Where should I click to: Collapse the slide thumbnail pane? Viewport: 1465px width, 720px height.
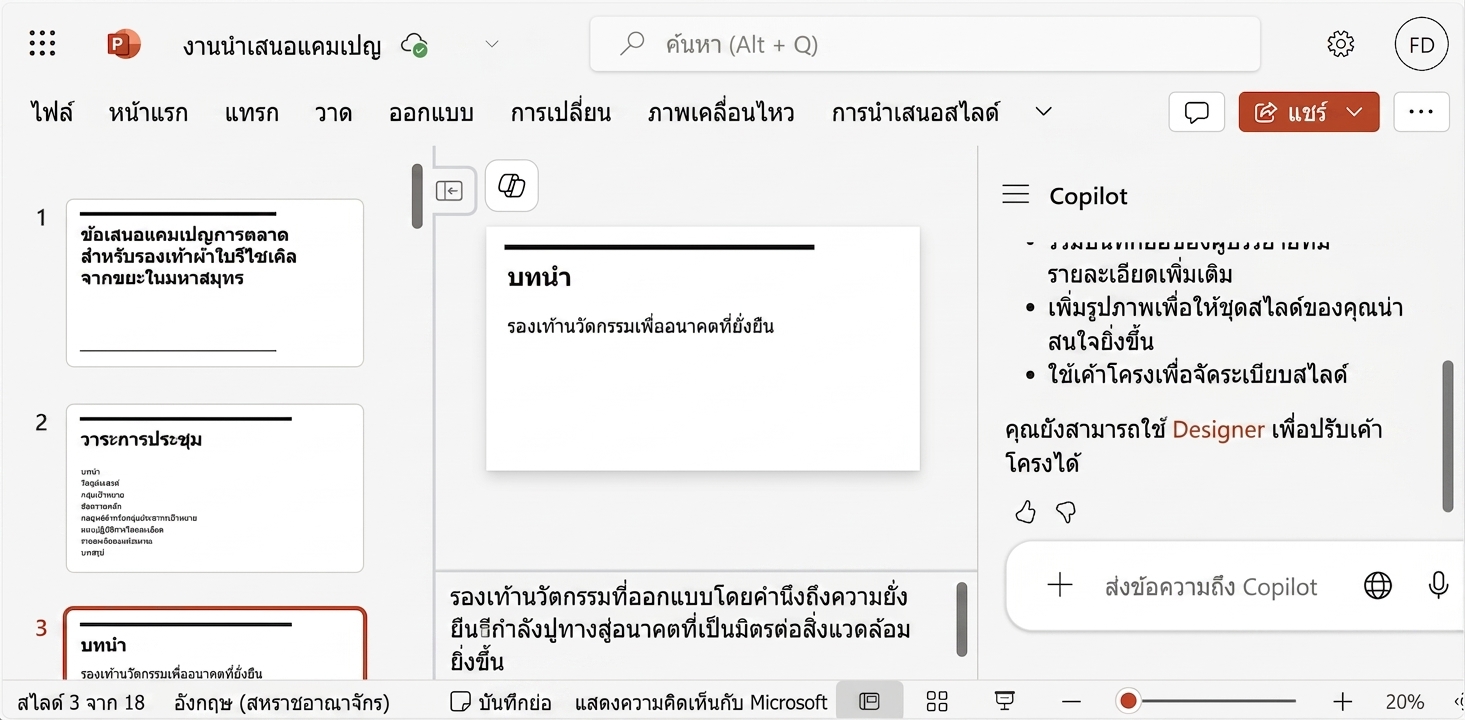tap(449, 190)
